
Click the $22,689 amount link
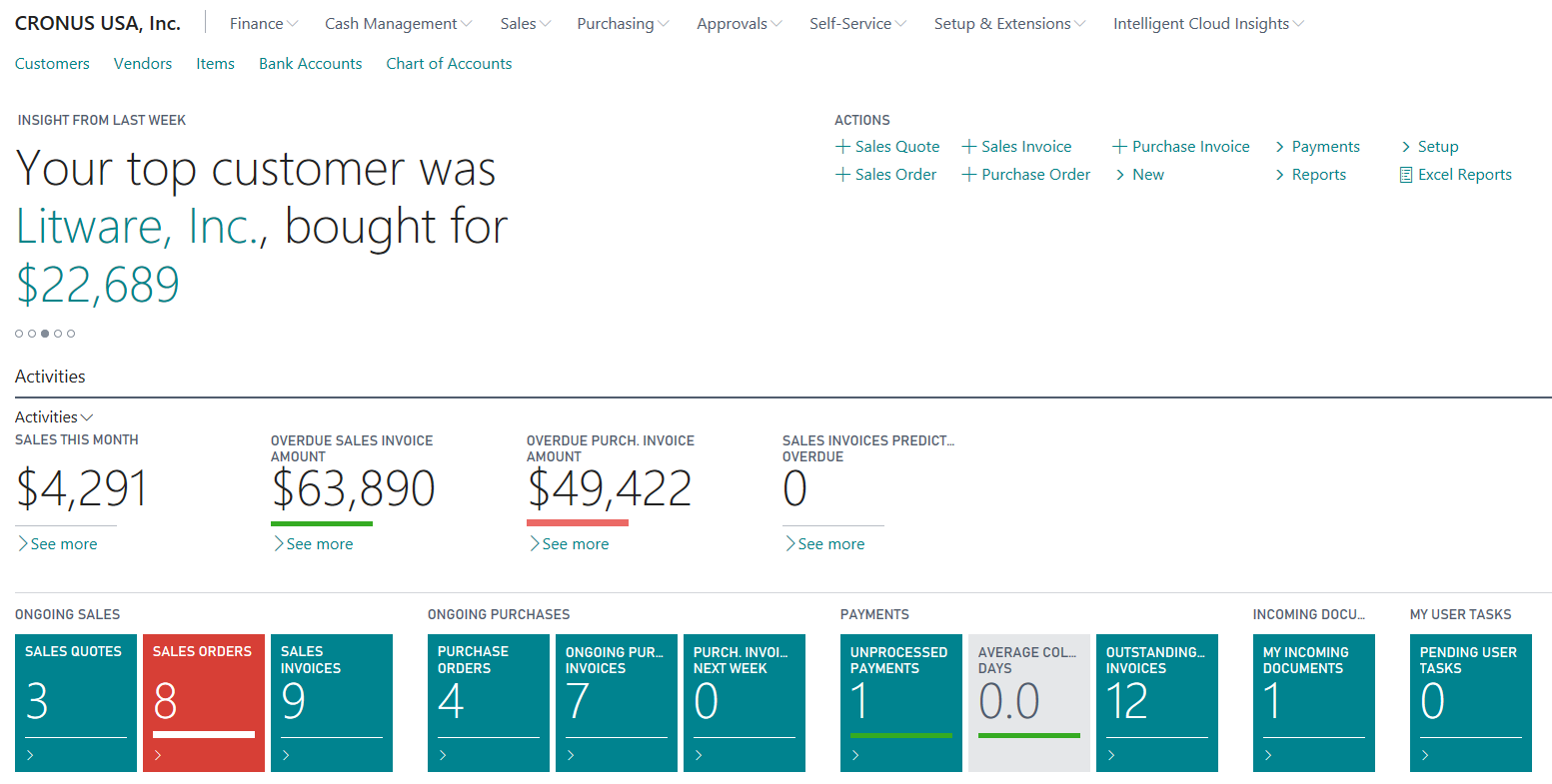pyautogui.click(x=98, y=285)
